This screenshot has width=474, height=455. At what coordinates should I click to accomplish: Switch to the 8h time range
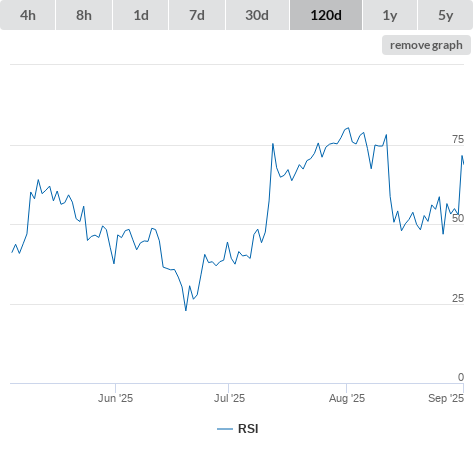(84, 15)
